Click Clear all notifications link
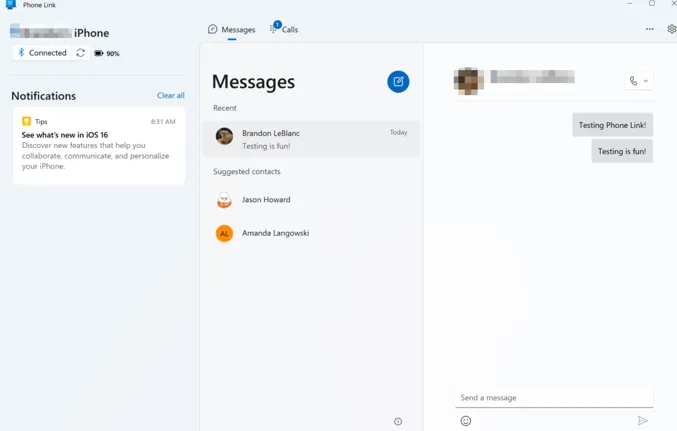 click(171, 95)
